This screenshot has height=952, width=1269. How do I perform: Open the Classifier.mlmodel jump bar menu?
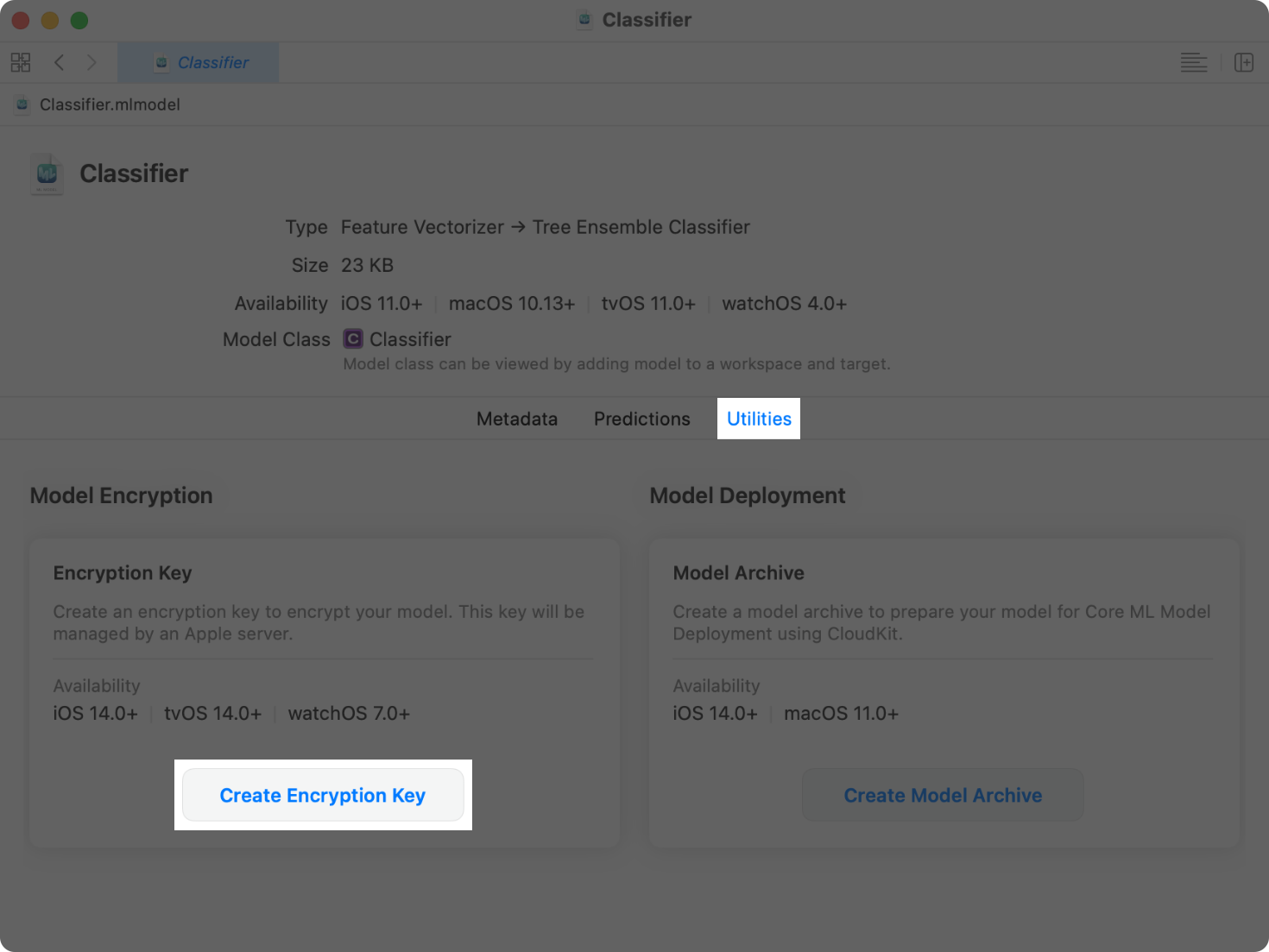(x=109, y=104)
